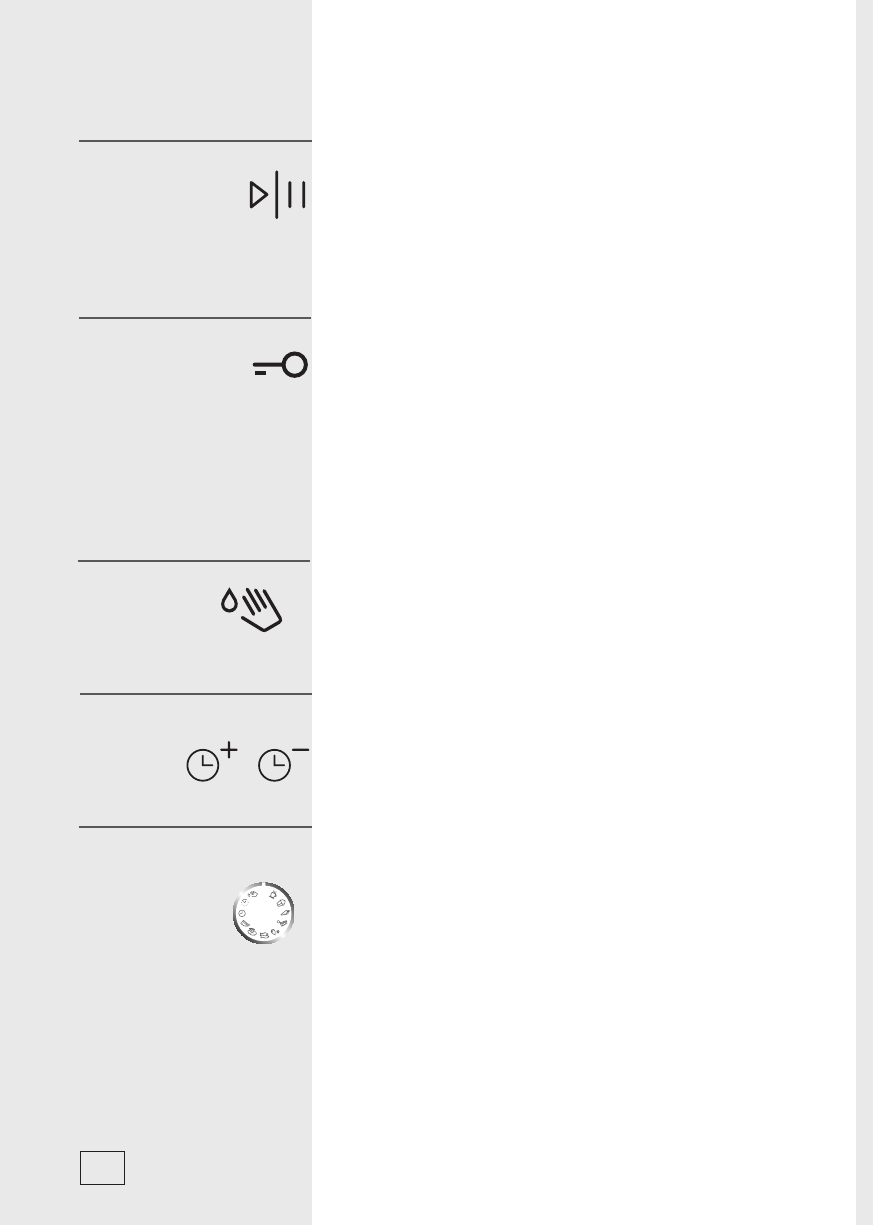Select the hand symbol beside the water drop

[x=262, y=609]
